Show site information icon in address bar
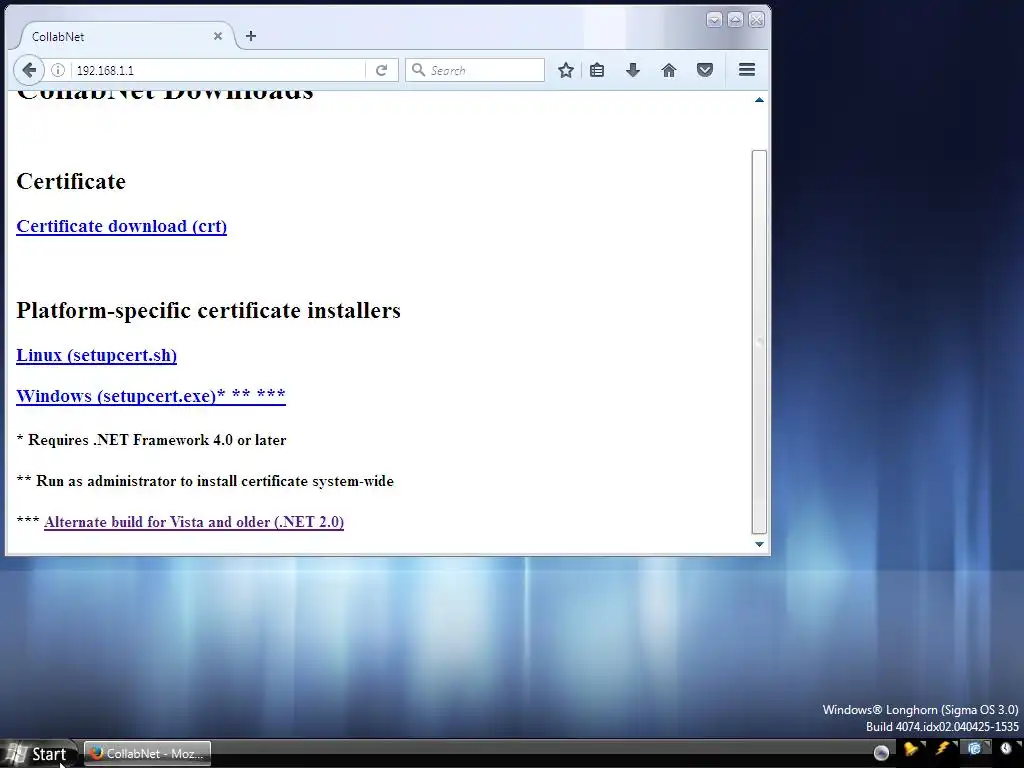Image resolution: width=1024 pixels, height=768 pixels. 58,70
